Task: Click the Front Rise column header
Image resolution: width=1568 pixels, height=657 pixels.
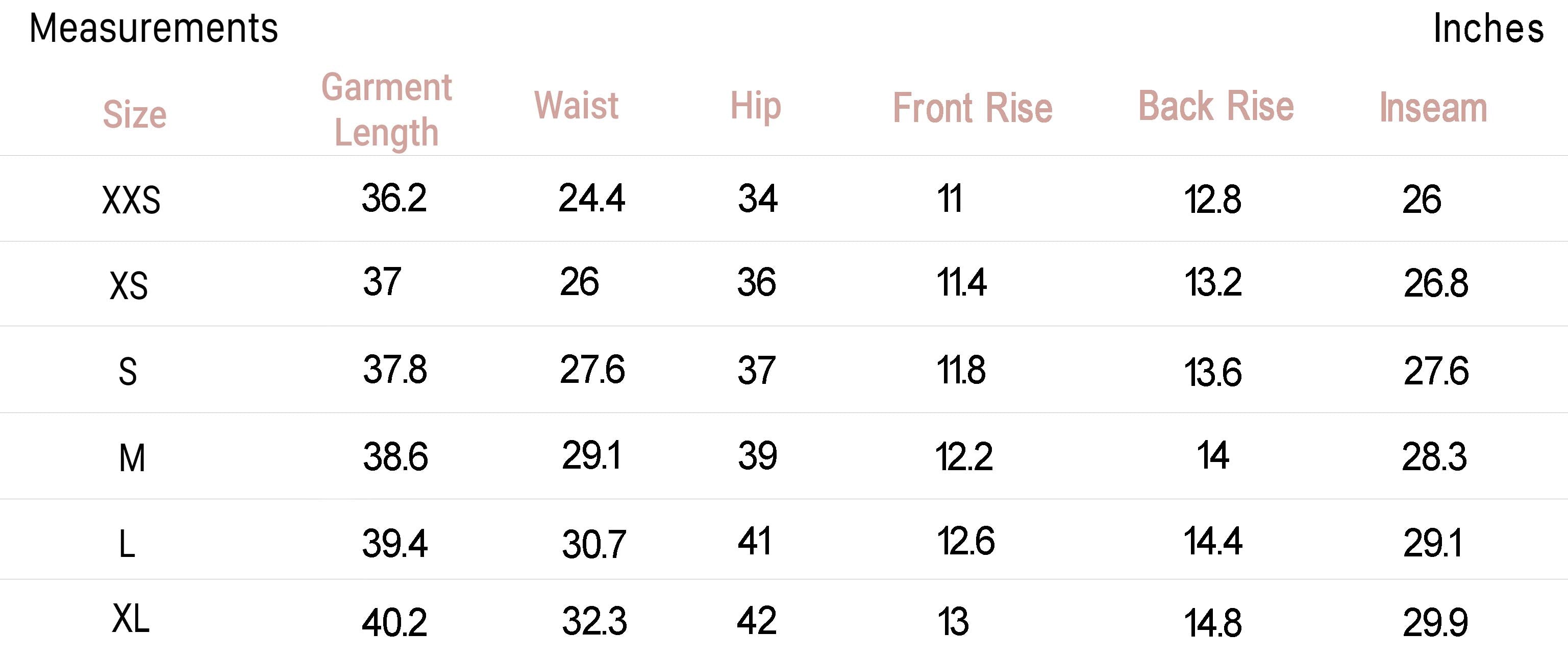Action: pos(972,108)
